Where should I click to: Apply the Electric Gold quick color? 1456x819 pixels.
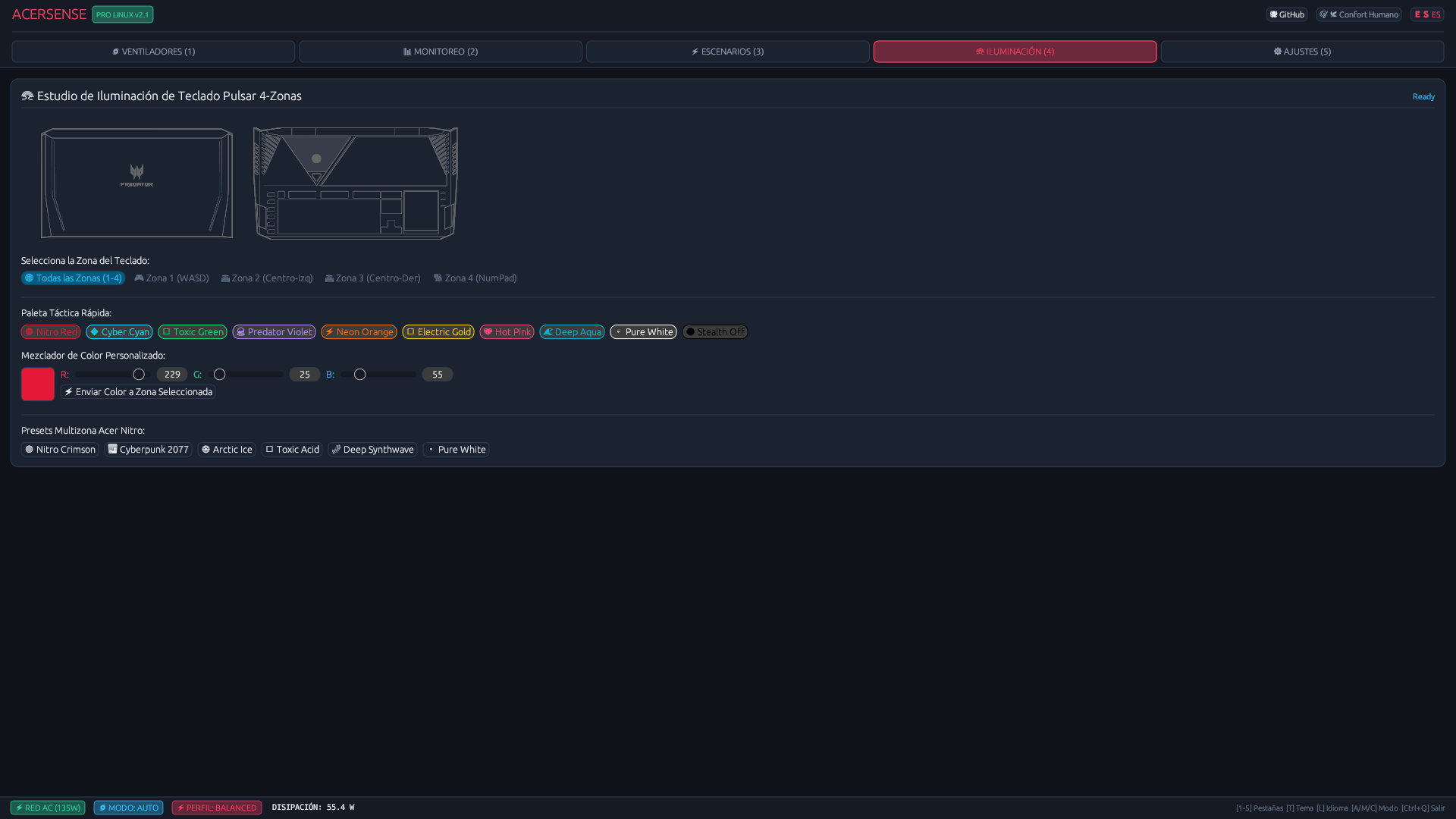point(438,332)
